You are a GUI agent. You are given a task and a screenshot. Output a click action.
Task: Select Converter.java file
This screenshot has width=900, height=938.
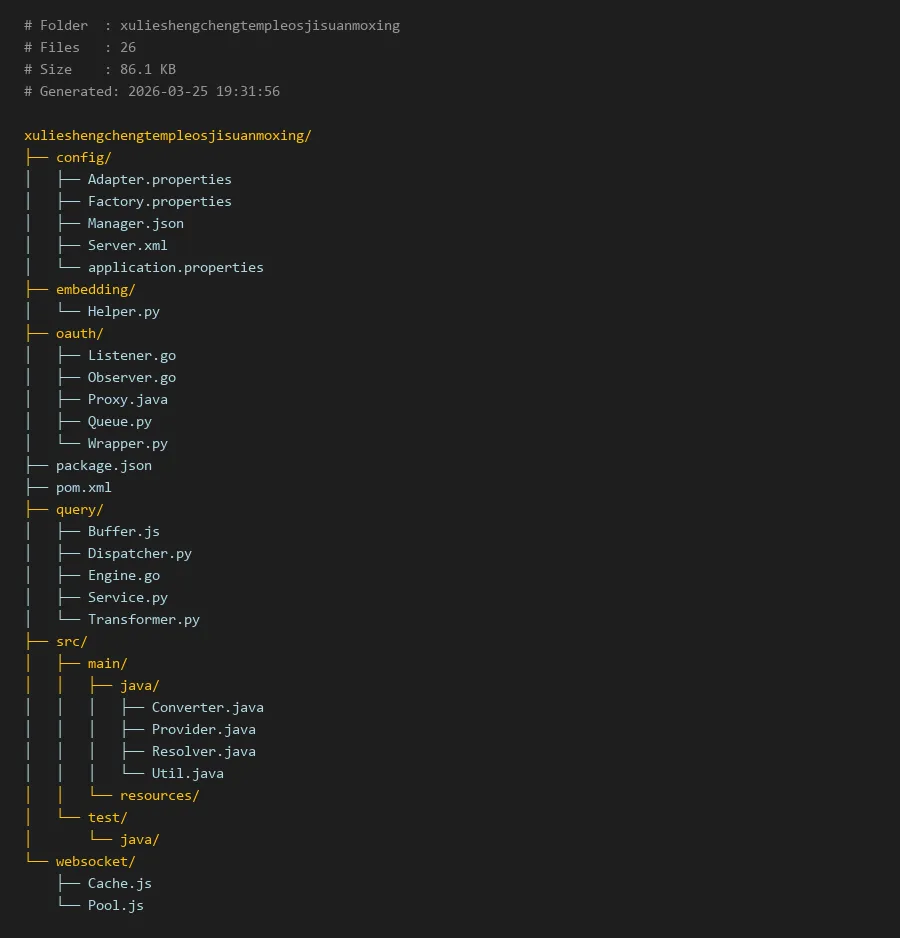(207, 707)
